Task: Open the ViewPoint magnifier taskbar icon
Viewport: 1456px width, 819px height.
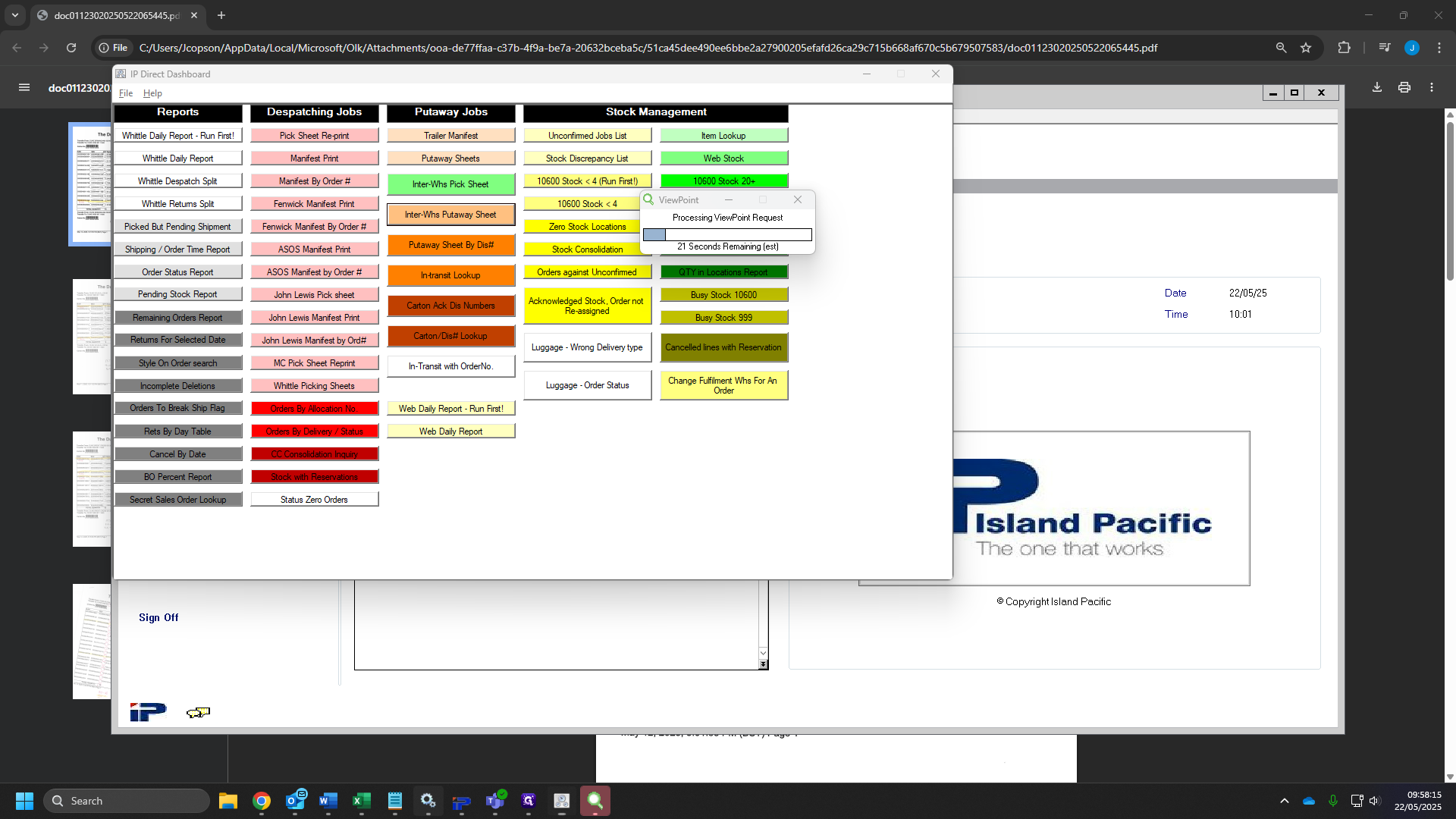Action: tap(595, 801)
